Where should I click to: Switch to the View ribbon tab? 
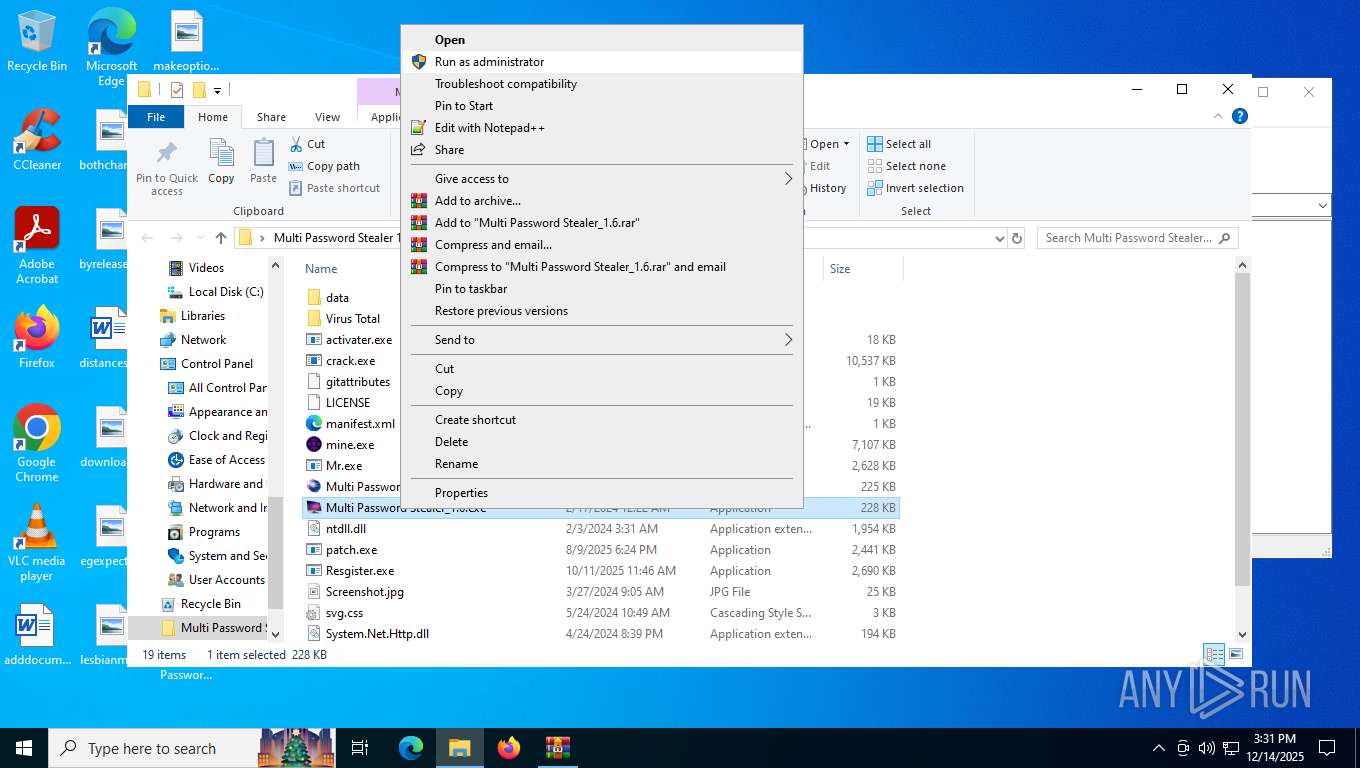click(x=327, y=117)
